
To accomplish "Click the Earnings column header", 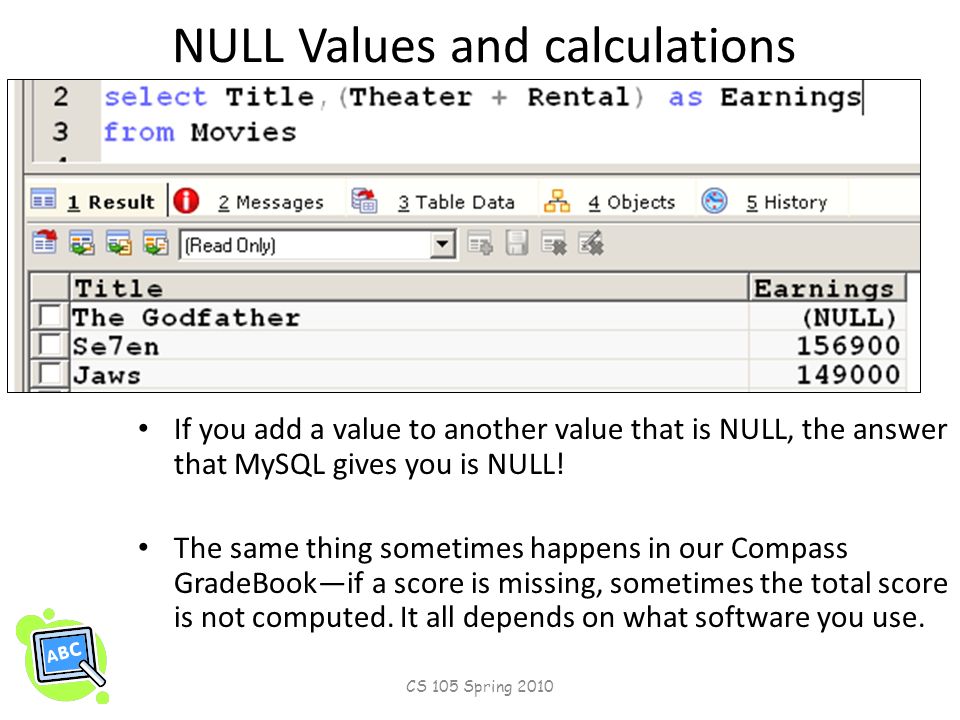I will click(x=827, y=288).
